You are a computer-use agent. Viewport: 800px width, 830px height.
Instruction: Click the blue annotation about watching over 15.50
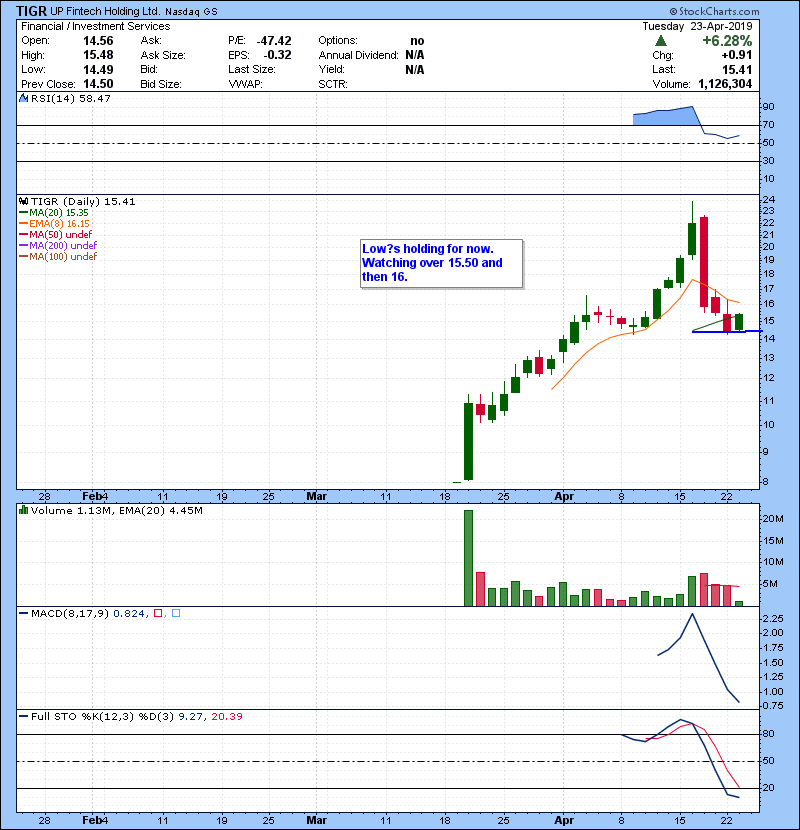pos(442,263)
